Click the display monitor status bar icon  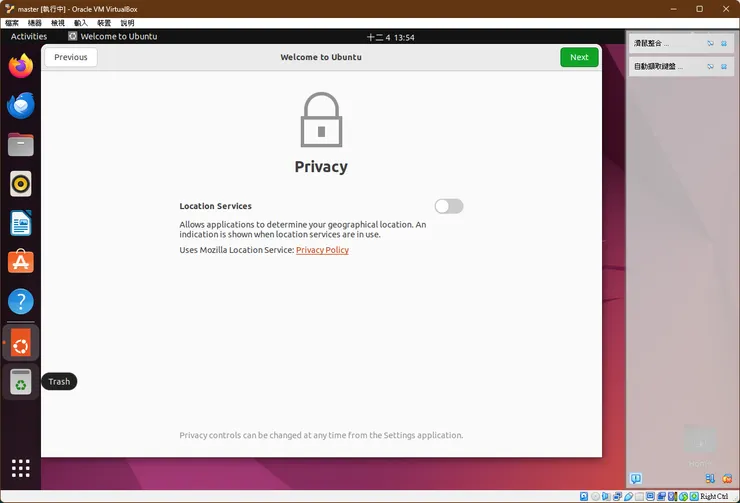(x=650, y=496)
